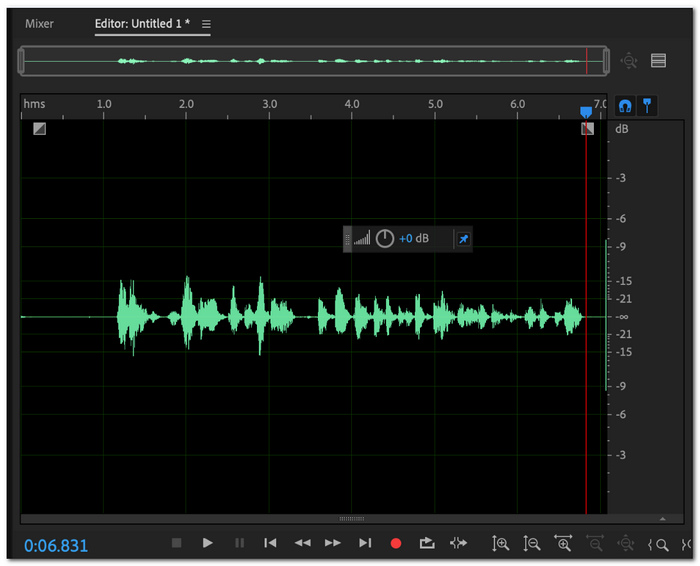
Task: Click the 1.0 mark on the timeline ruler
Action: (x=104, y=104)
